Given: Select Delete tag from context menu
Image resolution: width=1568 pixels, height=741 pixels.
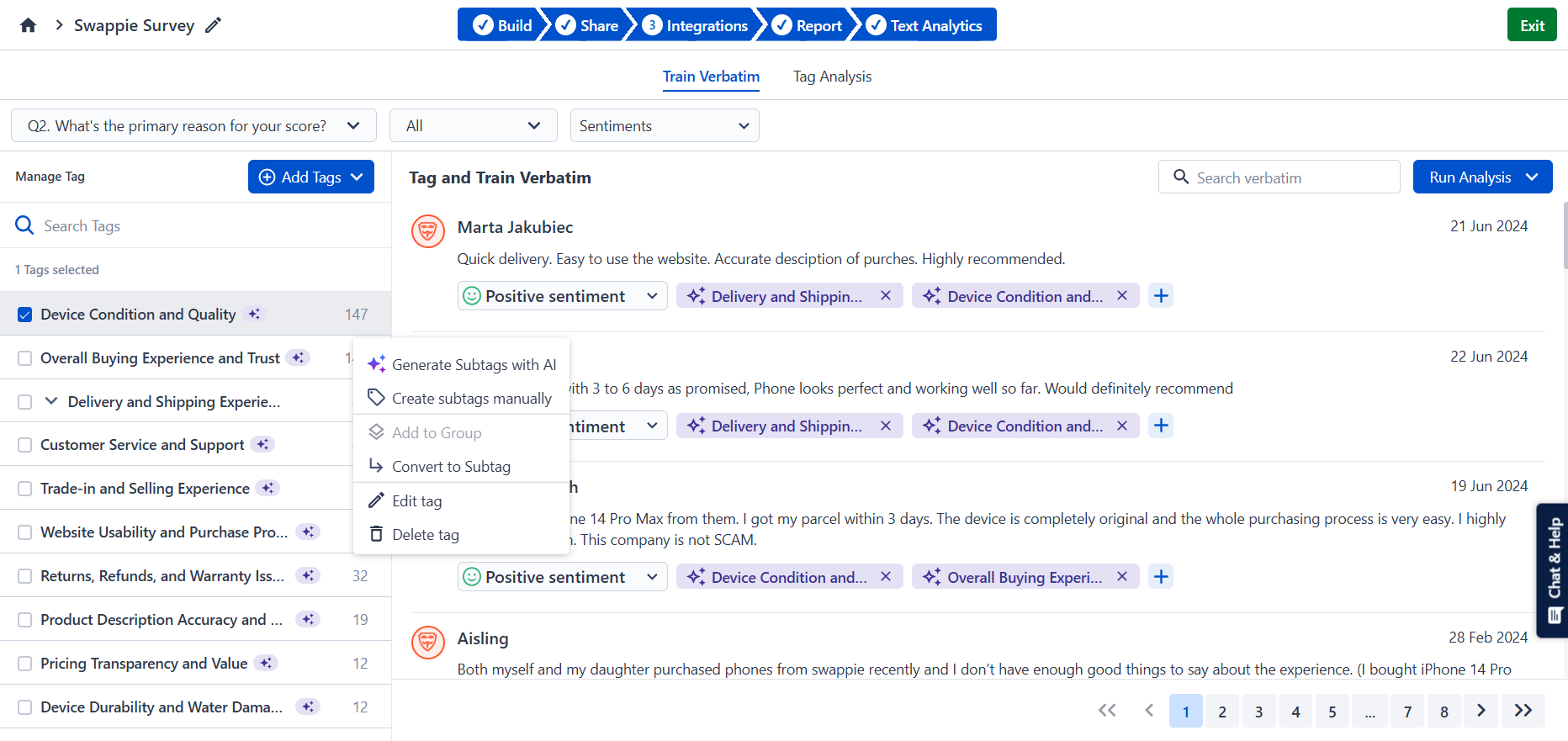Looking at the screenshot, I should [425, 535].
